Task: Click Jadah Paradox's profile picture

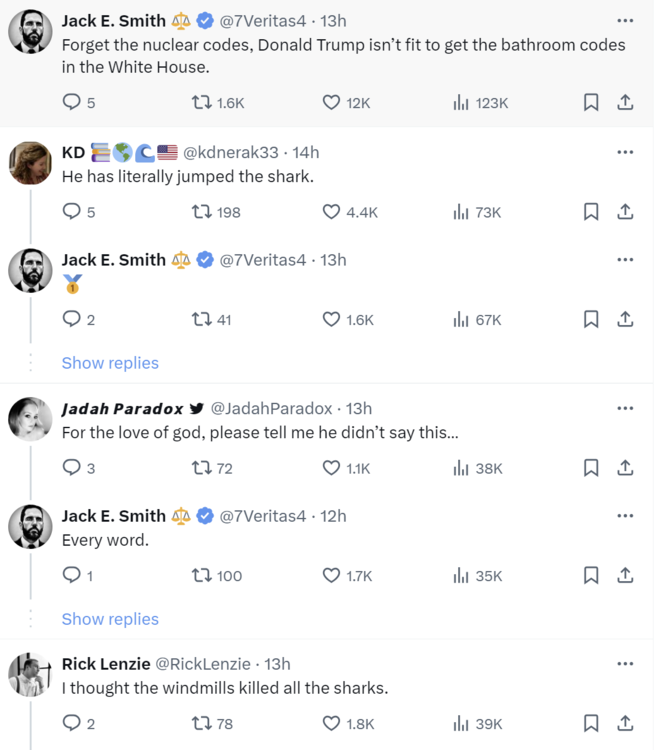Action: pyautogui.click(x=30, y=420)
